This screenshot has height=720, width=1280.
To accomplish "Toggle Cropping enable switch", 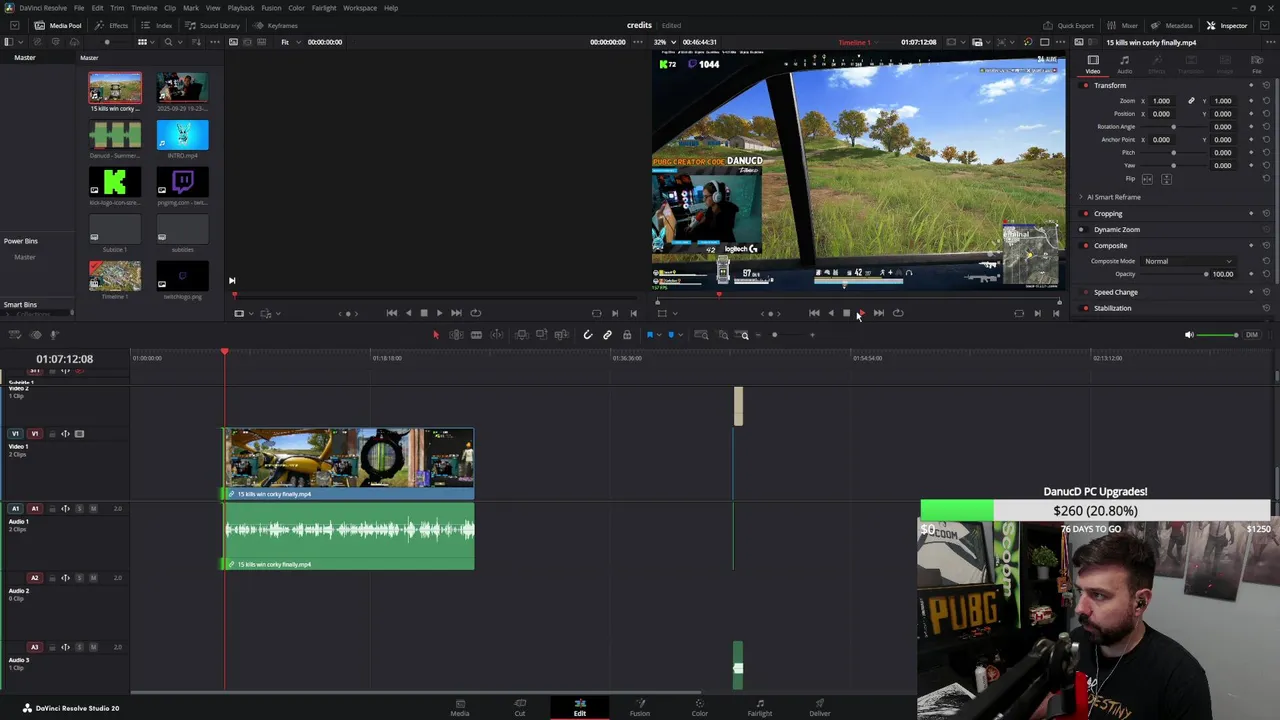I will pos(1085,213).
